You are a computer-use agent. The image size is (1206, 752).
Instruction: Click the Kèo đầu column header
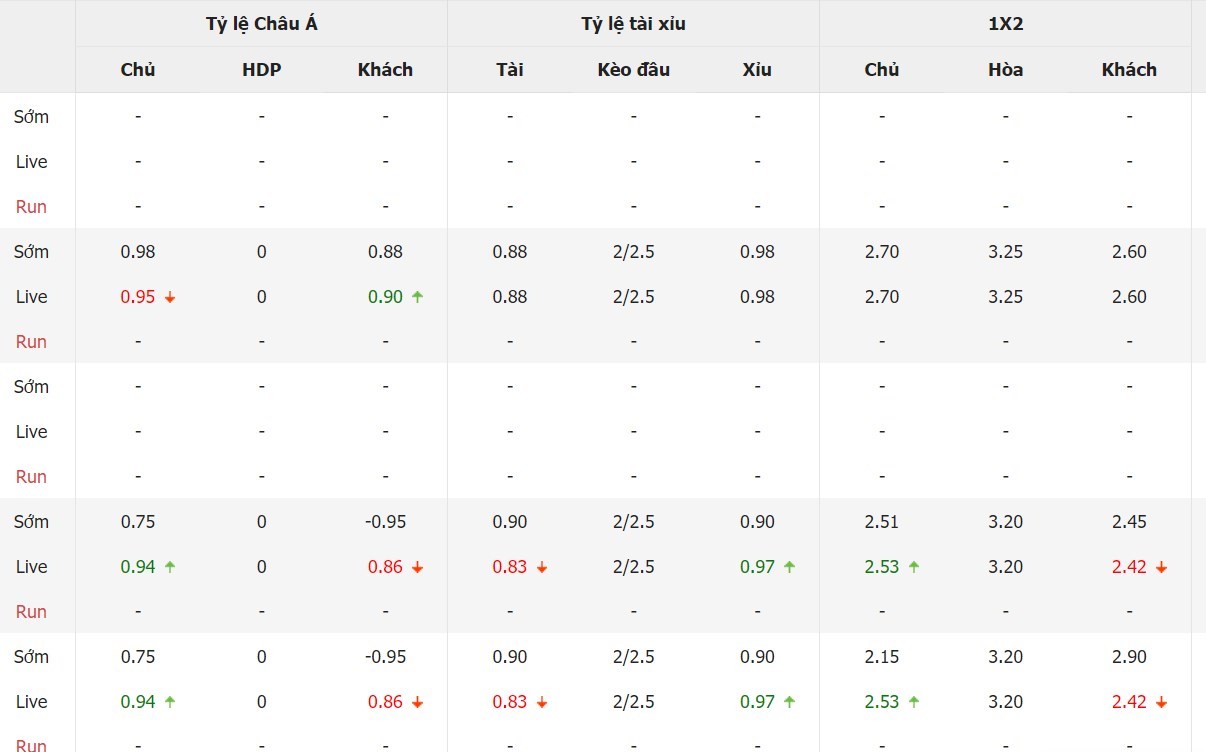(633, 70)
